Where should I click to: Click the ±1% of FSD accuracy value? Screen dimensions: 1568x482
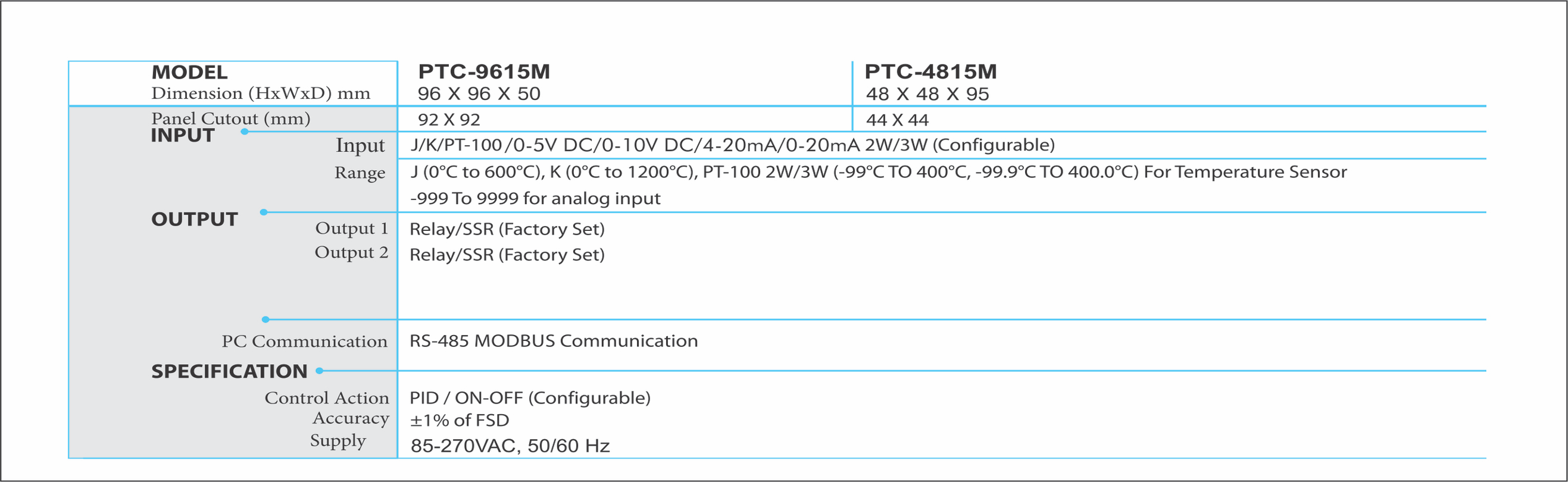click(x=460, y=420)
